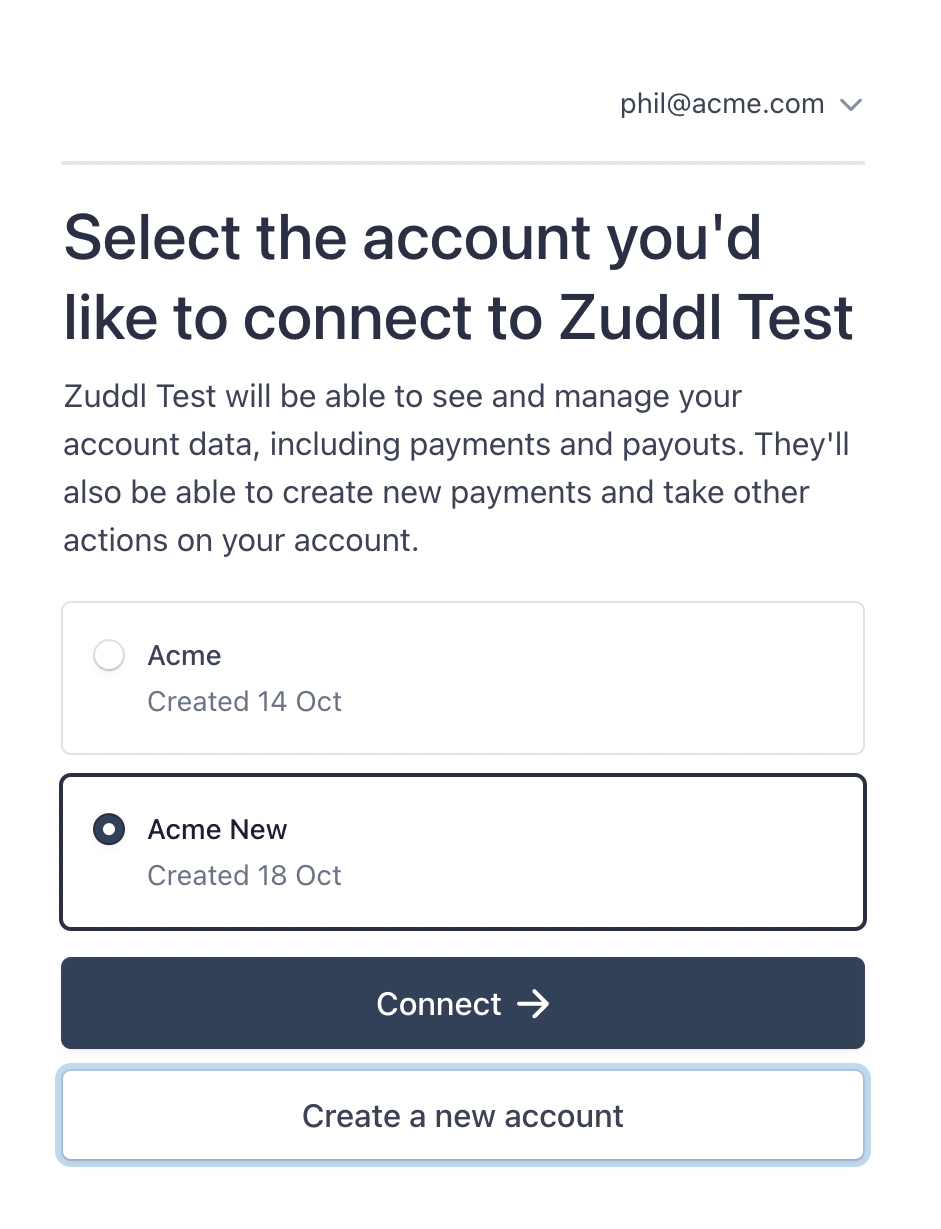Viewport: 941px width, 1229px height.
Task: Select the Acme radio button
Action: 108,656
